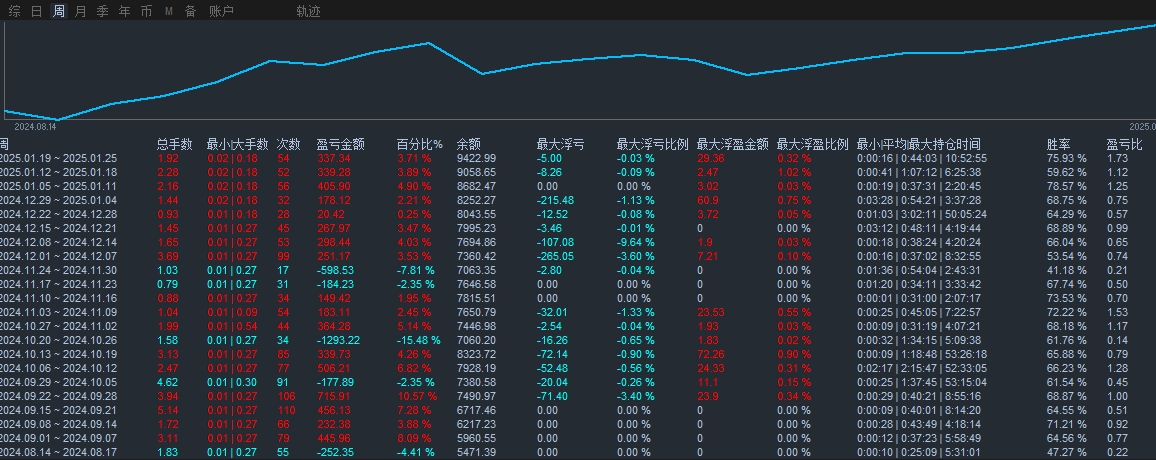Open the 备 tab

tap(191, 11)
